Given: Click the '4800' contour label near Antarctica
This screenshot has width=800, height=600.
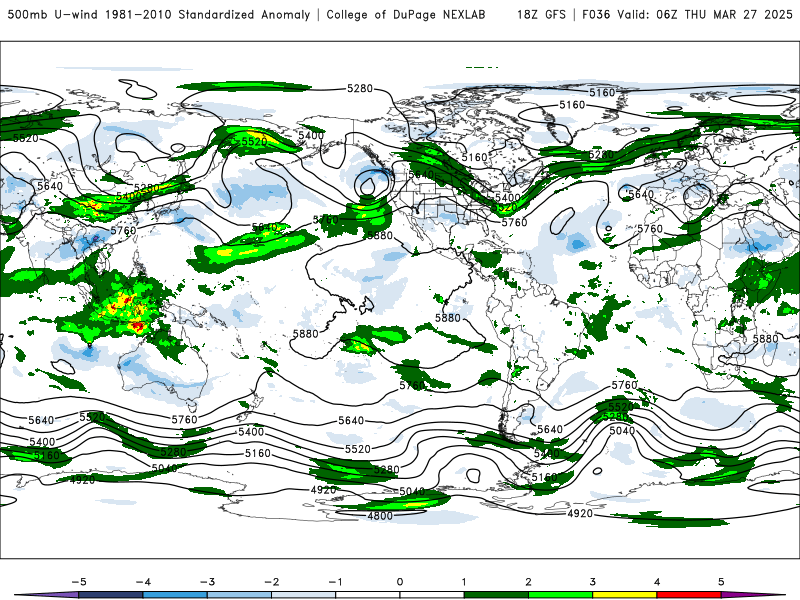Looking at the screenshot, I should (x=380, y=516).
